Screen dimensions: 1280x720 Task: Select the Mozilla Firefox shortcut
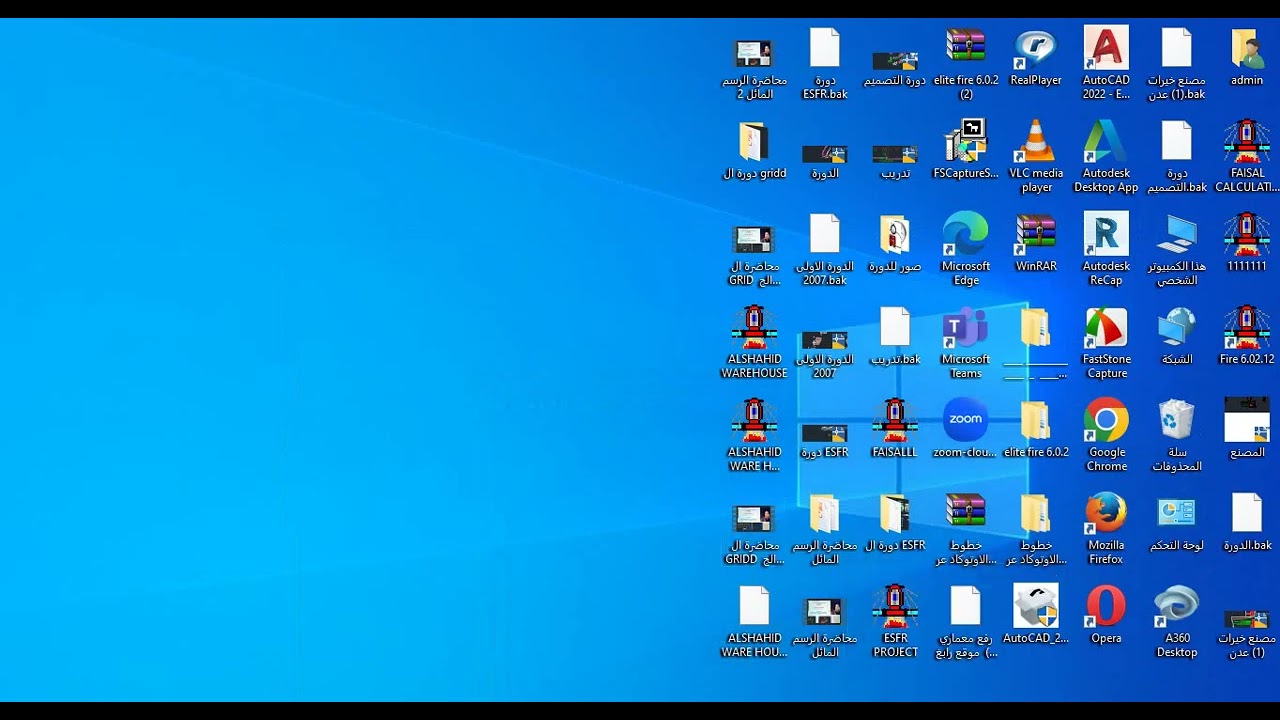pos(1106,529)
